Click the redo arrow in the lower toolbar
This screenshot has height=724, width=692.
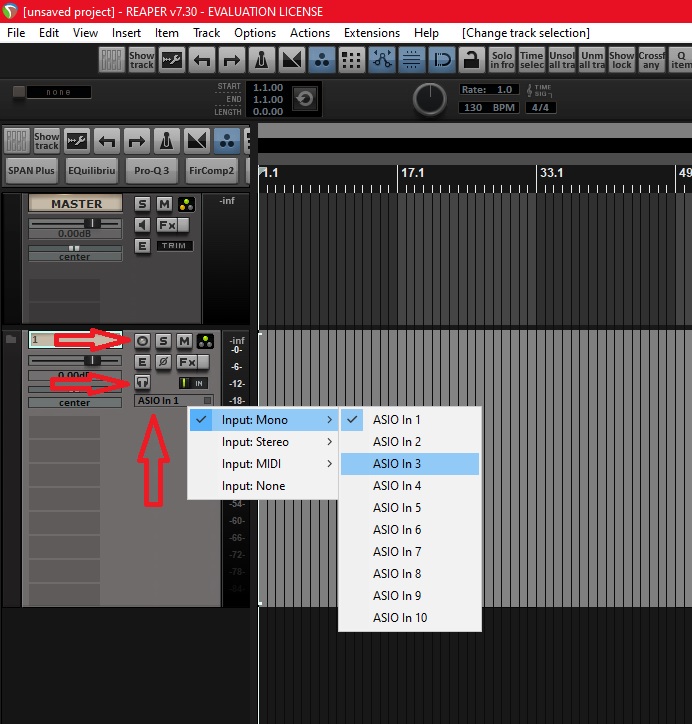click(137, 141)
